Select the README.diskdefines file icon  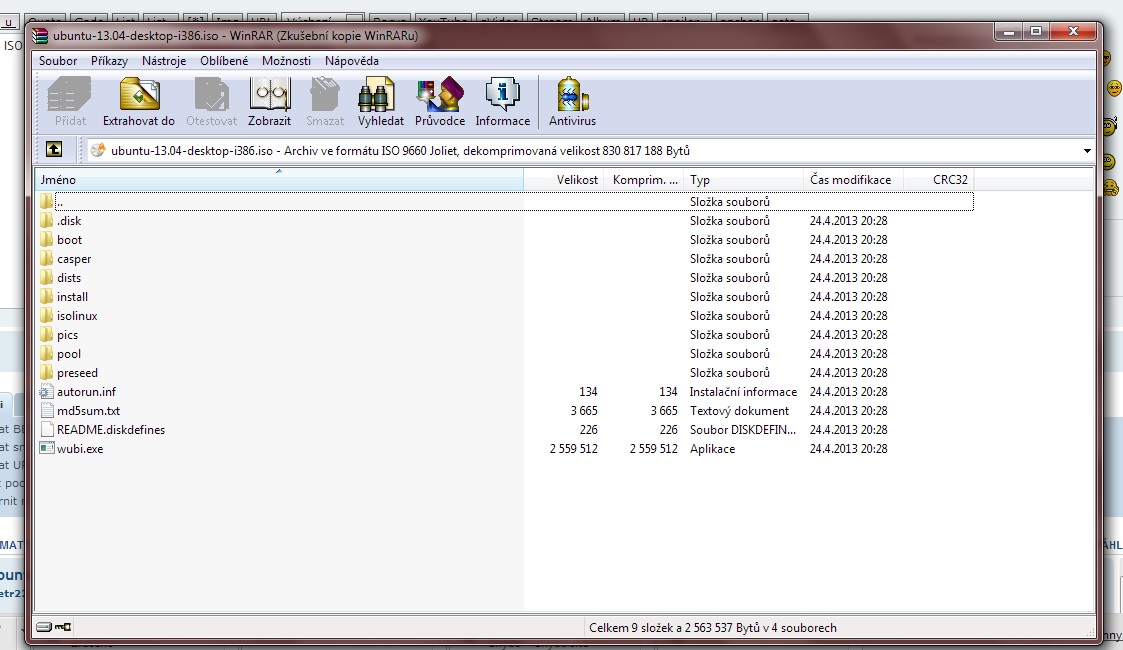(47, 430)
